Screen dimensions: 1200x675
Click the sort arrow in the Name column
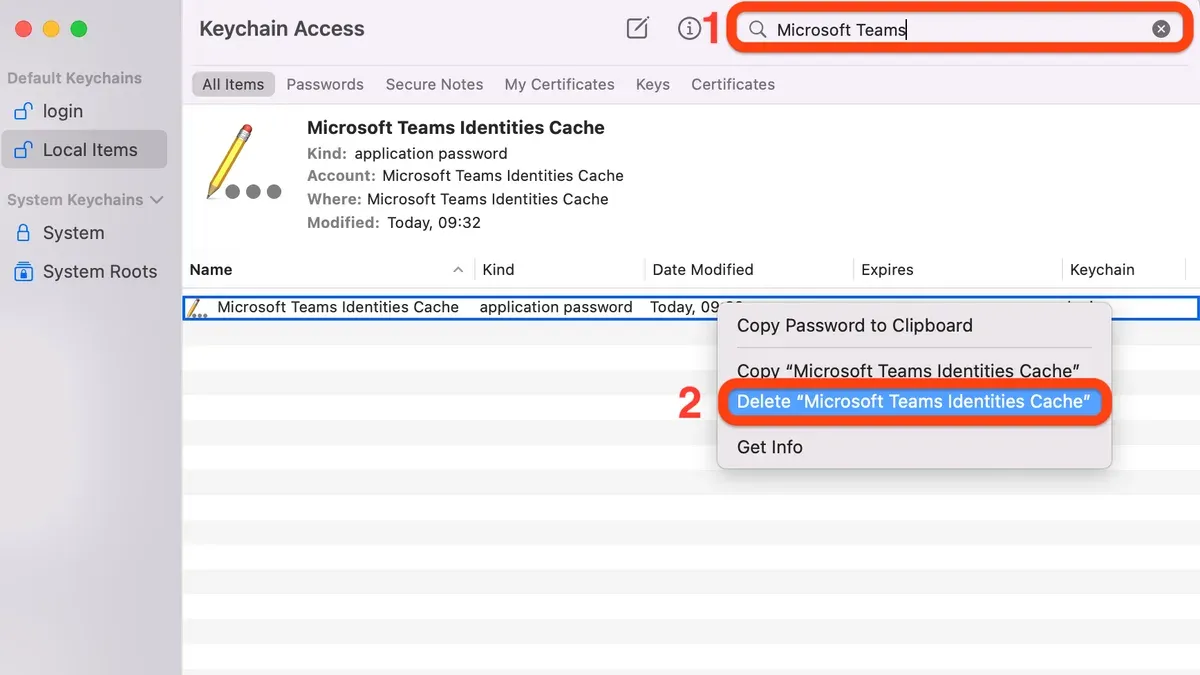[458, 270]
